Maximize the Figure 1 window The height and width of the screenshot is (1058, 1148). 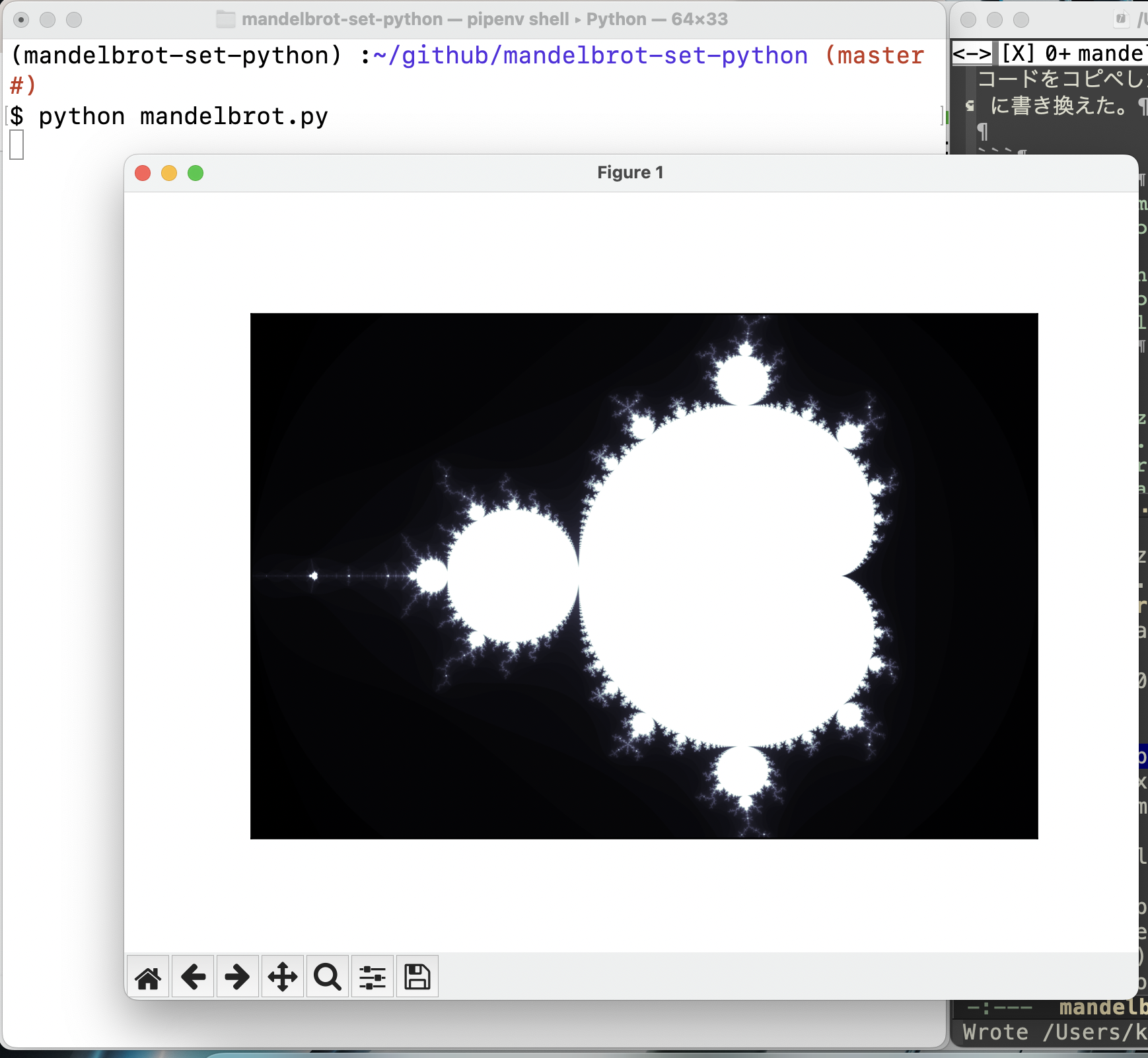click(196, 173)
